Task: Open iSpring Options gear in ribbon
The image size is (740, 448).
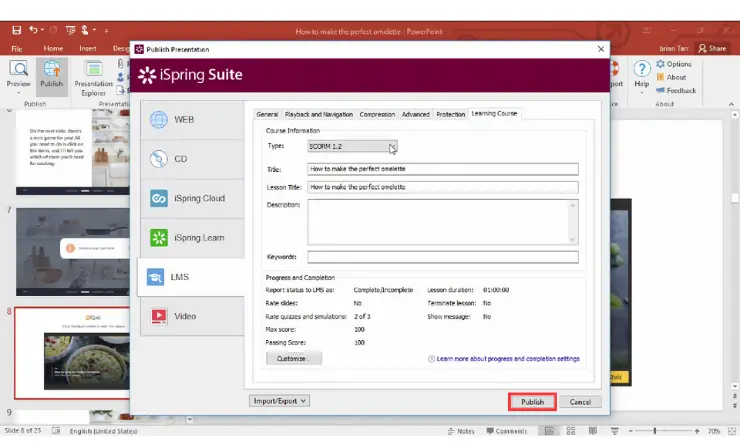Action: (x=674, y=64)
